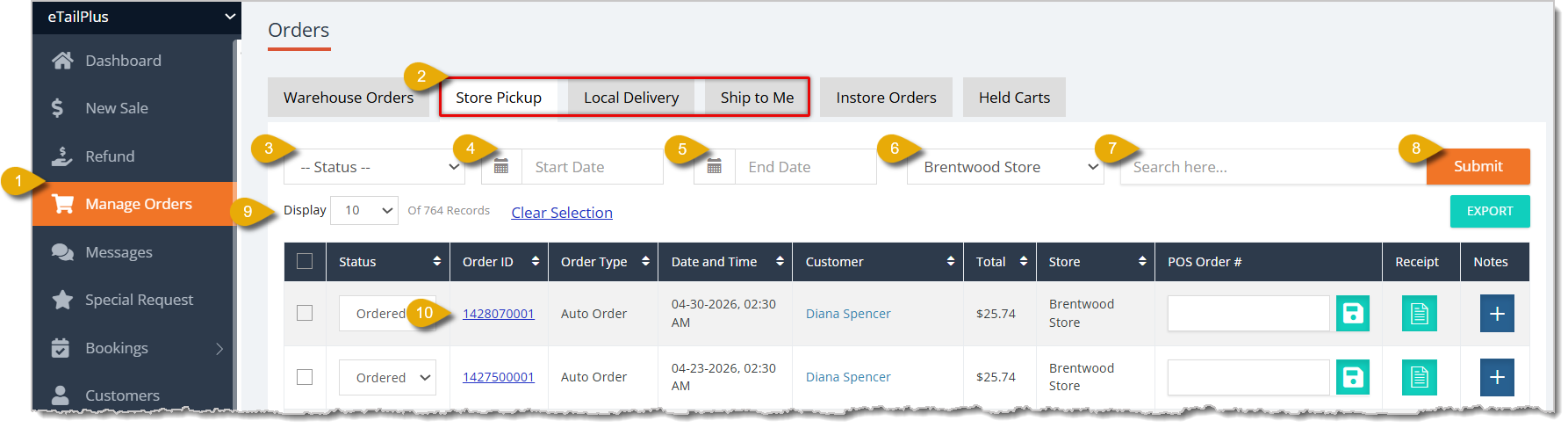
Task: Click the Manage Orders cart icon
Action: coord(62,204)
